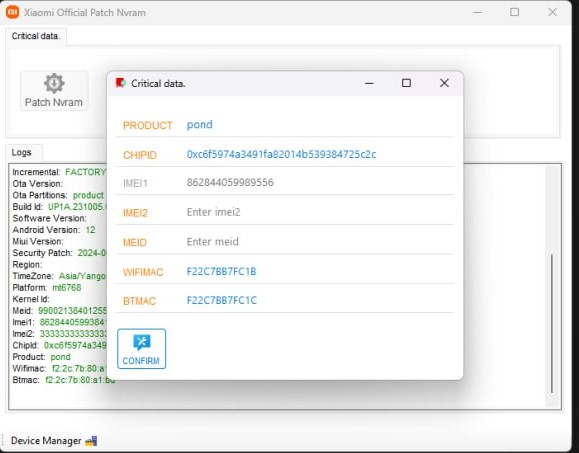Click the Kernel Id log line
579x453 pixels.
coord(31,299)
